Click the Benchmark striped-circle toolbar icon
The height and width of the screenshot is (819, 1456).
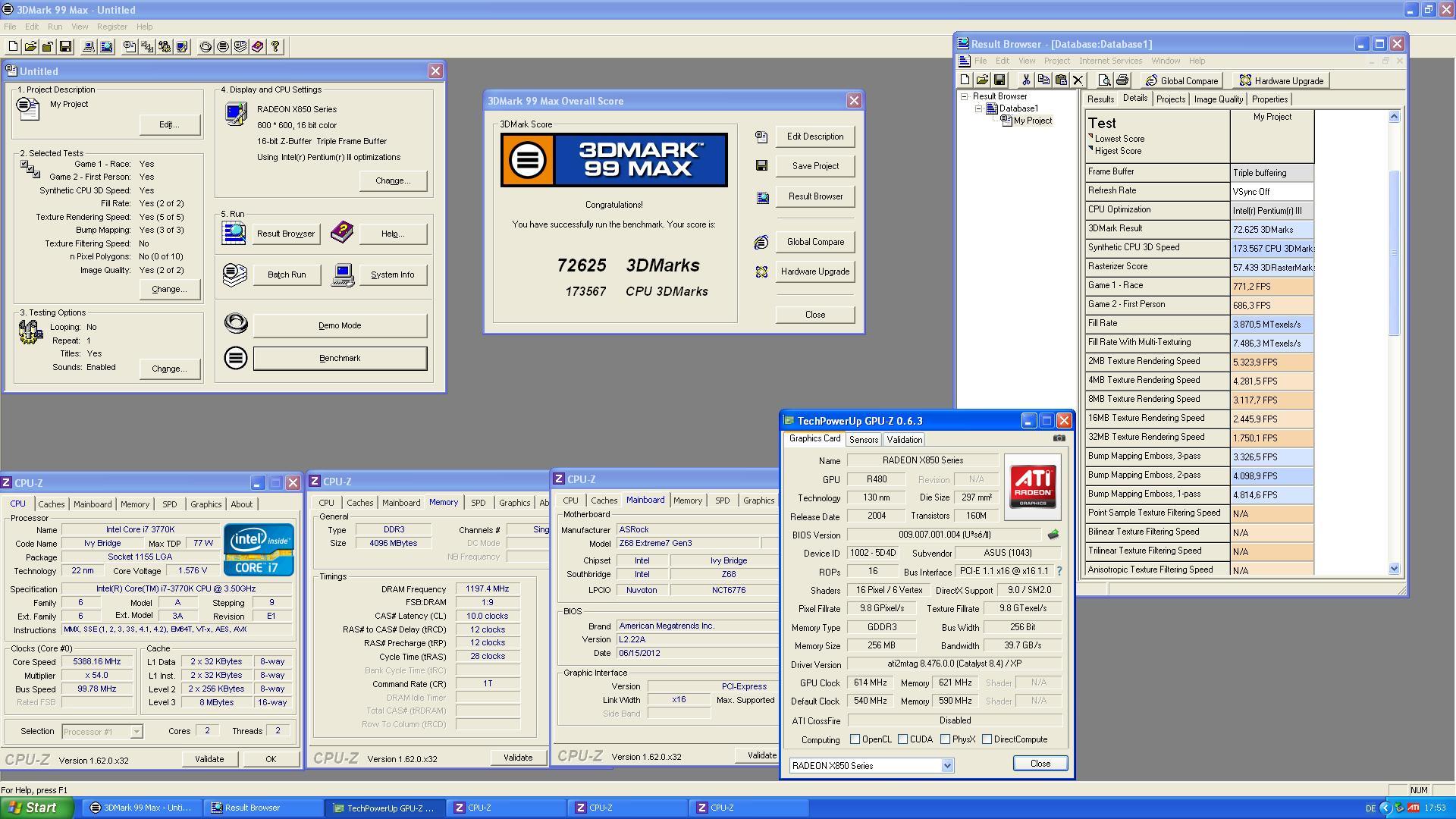(223, 47)
